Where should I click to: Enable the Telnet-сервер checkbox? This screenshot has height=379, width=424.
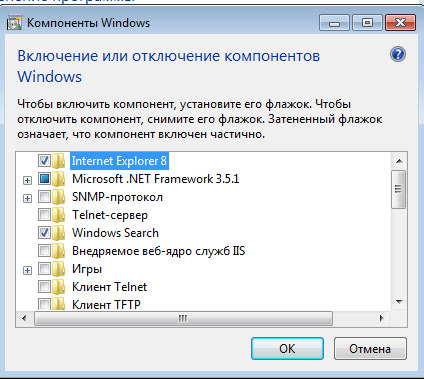click(x=44, y=215)
